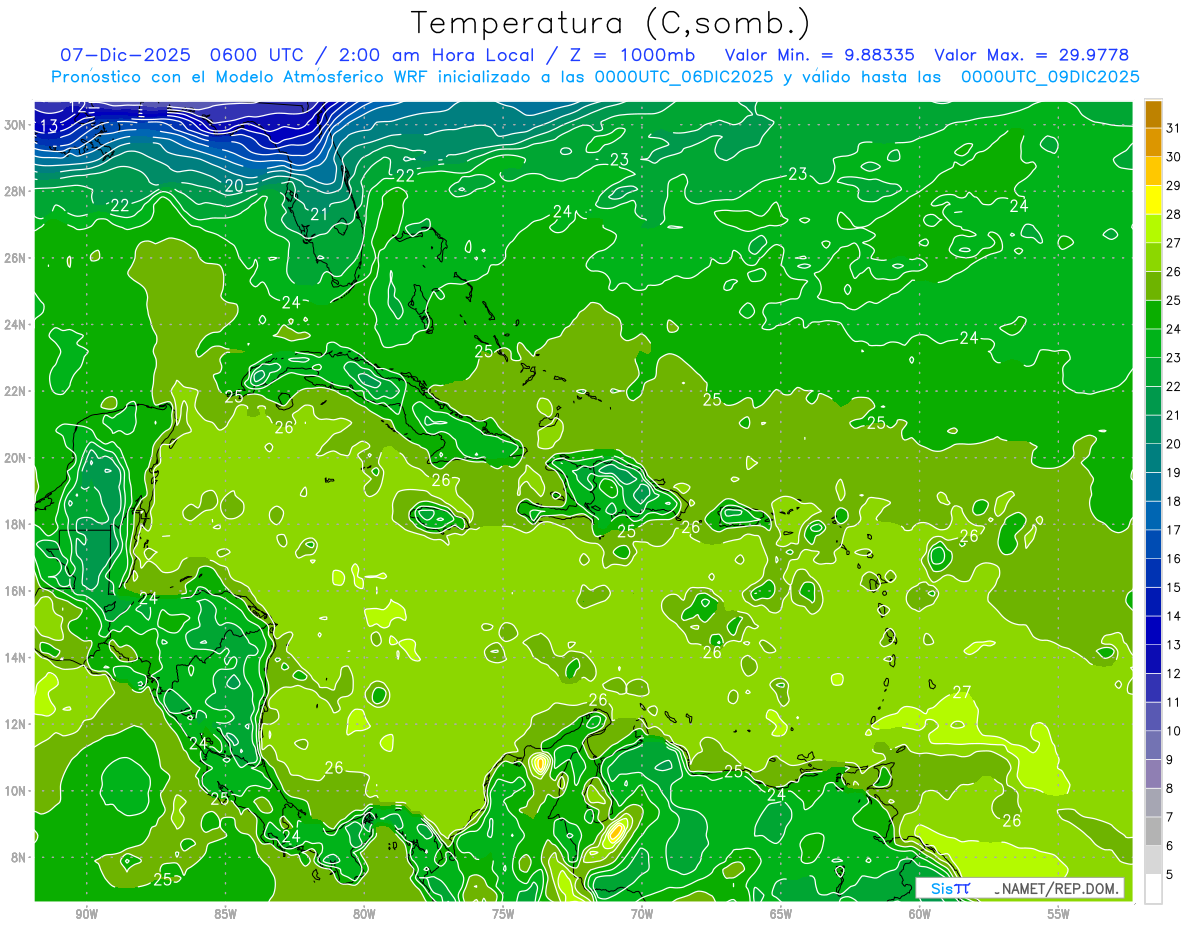Click the '0000UTC_09DIC2025' valid-until time
The height and width of the screenshot is (927, 1200).
pyautogui.click(x=1050, y=77)
